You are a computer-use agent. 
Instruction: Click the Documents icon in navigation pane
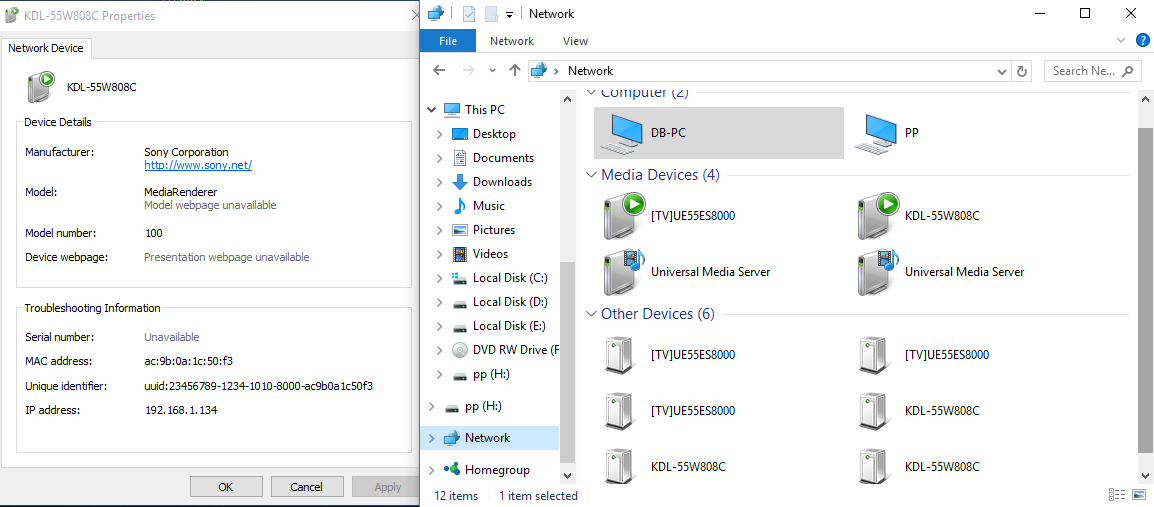pyautogui.click(x=460, y=157)
